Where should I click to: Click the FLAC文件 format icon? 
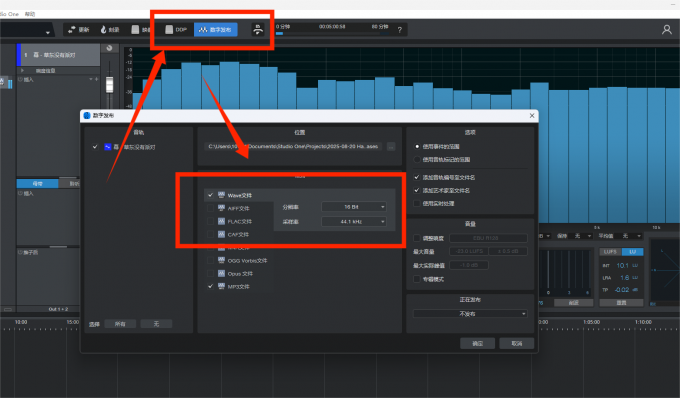pos(221,221)
